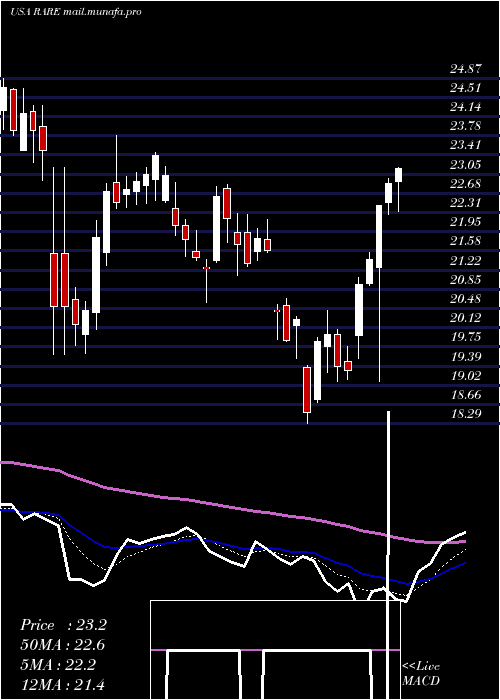This screenshot has width=500, height=700.
Task: Click the 19.02 price axis label
Action: click(x=466, y=376)
